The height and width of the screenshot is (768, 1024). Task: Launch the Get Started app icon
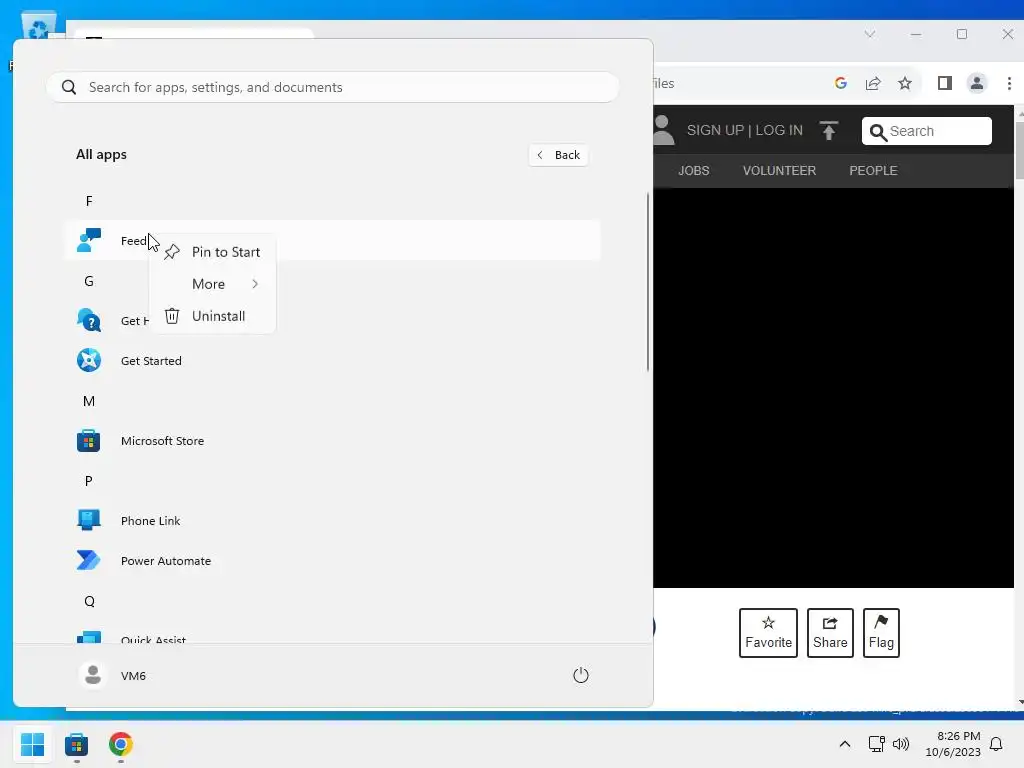click(x=89, y=360)
